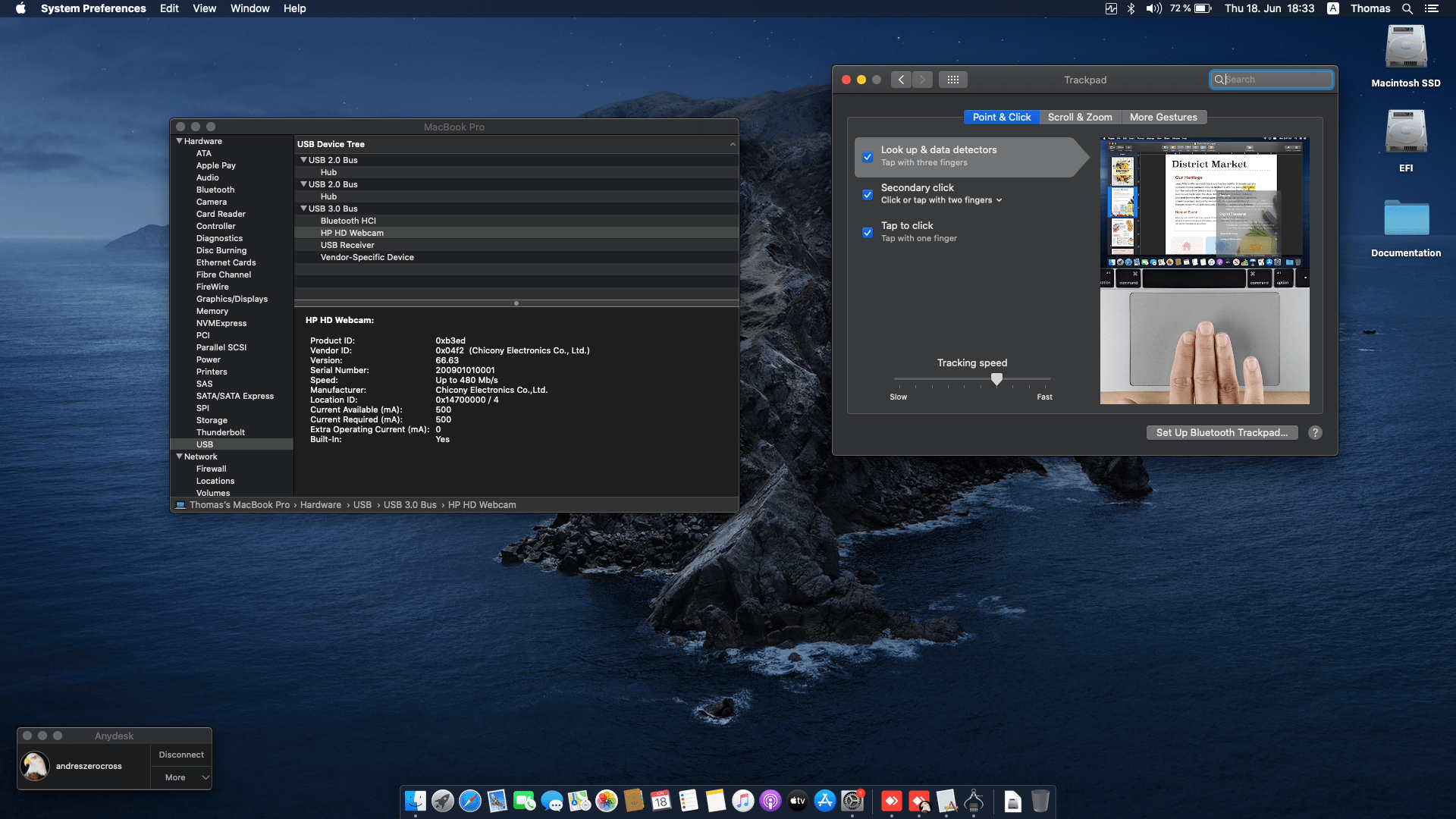This screenshot has height=819, width=1456.
Task: Open Calendar icon showing 18 in dock
Action: click(661, 801)
